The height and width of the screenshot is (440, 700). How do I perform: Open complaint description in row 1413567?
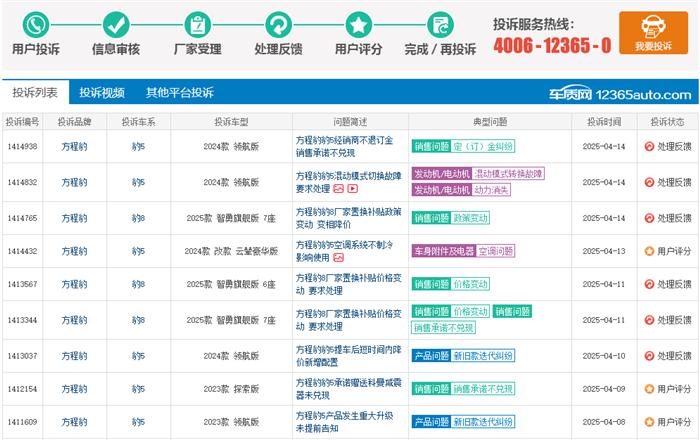coord(348,284)
